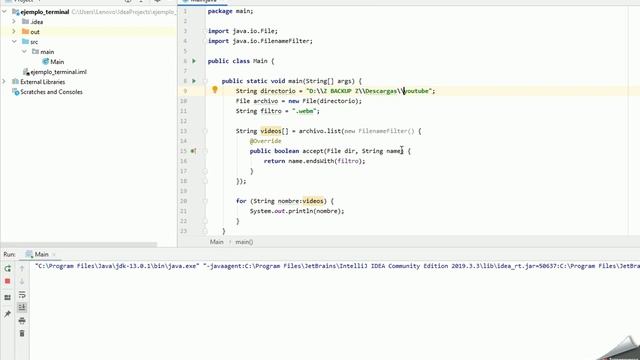Click new File(directorio) expression
Image resolution: width=640 pixels, height=360 pixels.
point(325,101)
